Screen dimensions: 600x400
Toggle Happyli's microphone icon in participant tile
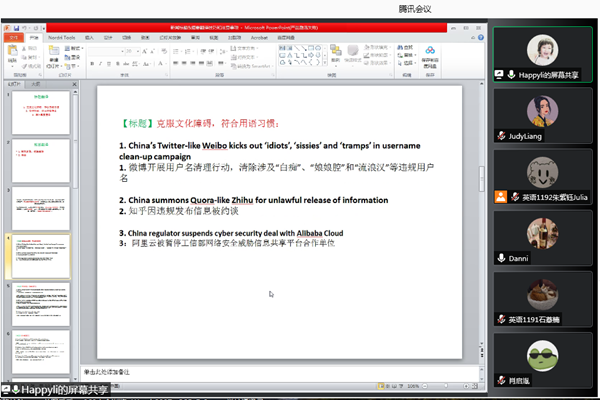[x=511, y=74]
